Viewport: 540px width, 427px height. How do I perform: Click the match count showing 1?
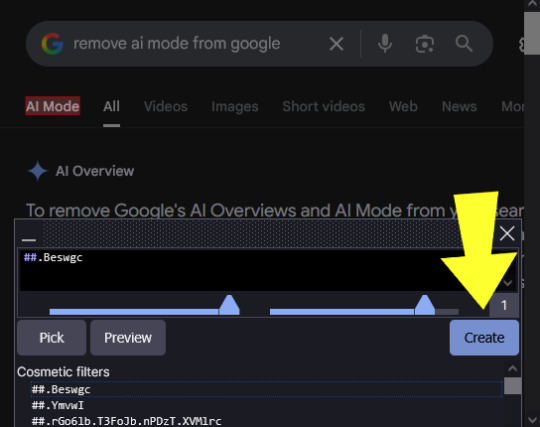504,305
